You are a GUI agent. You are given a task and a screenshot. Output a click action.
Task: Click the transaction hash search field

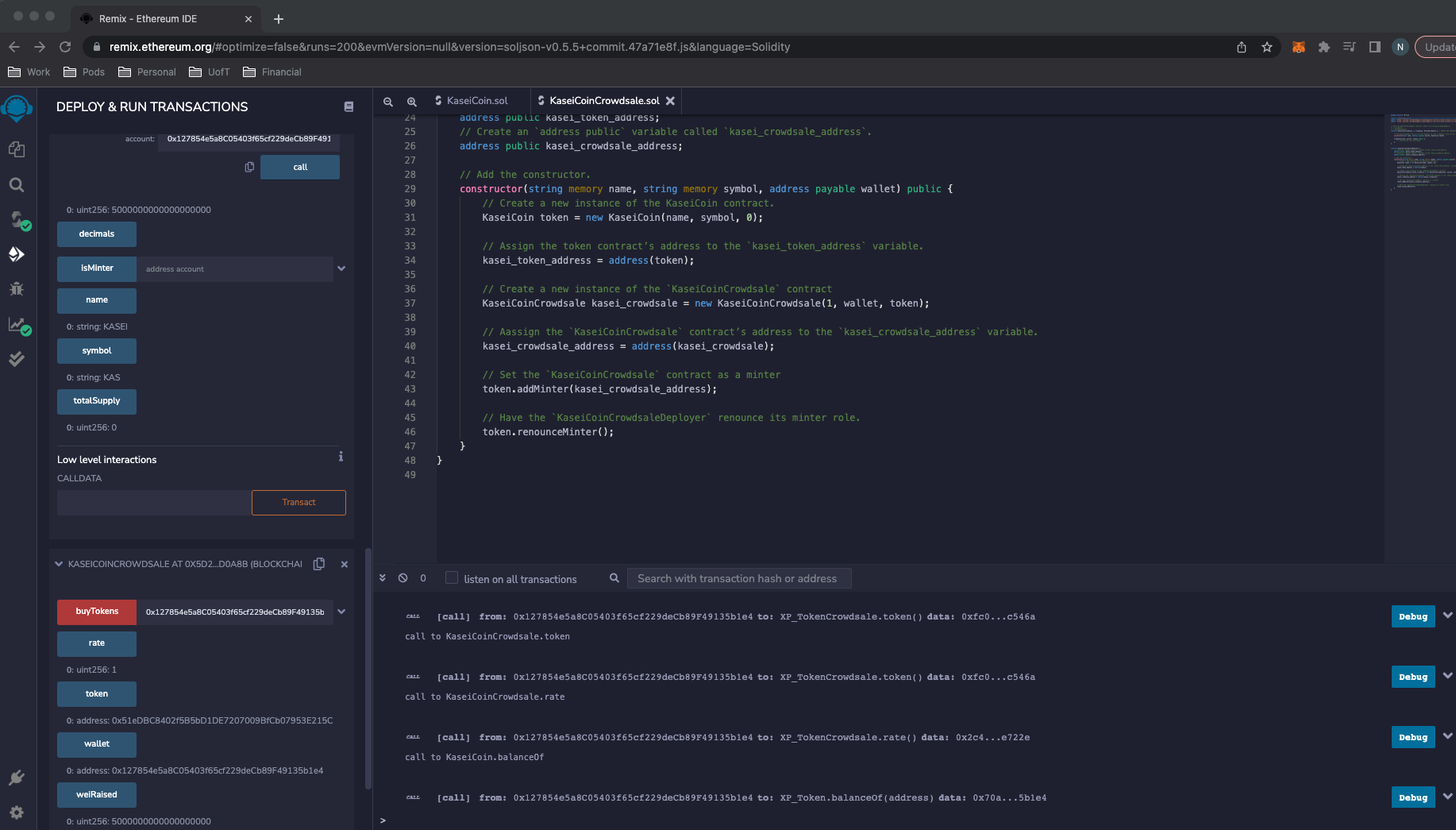pos(738,578)
